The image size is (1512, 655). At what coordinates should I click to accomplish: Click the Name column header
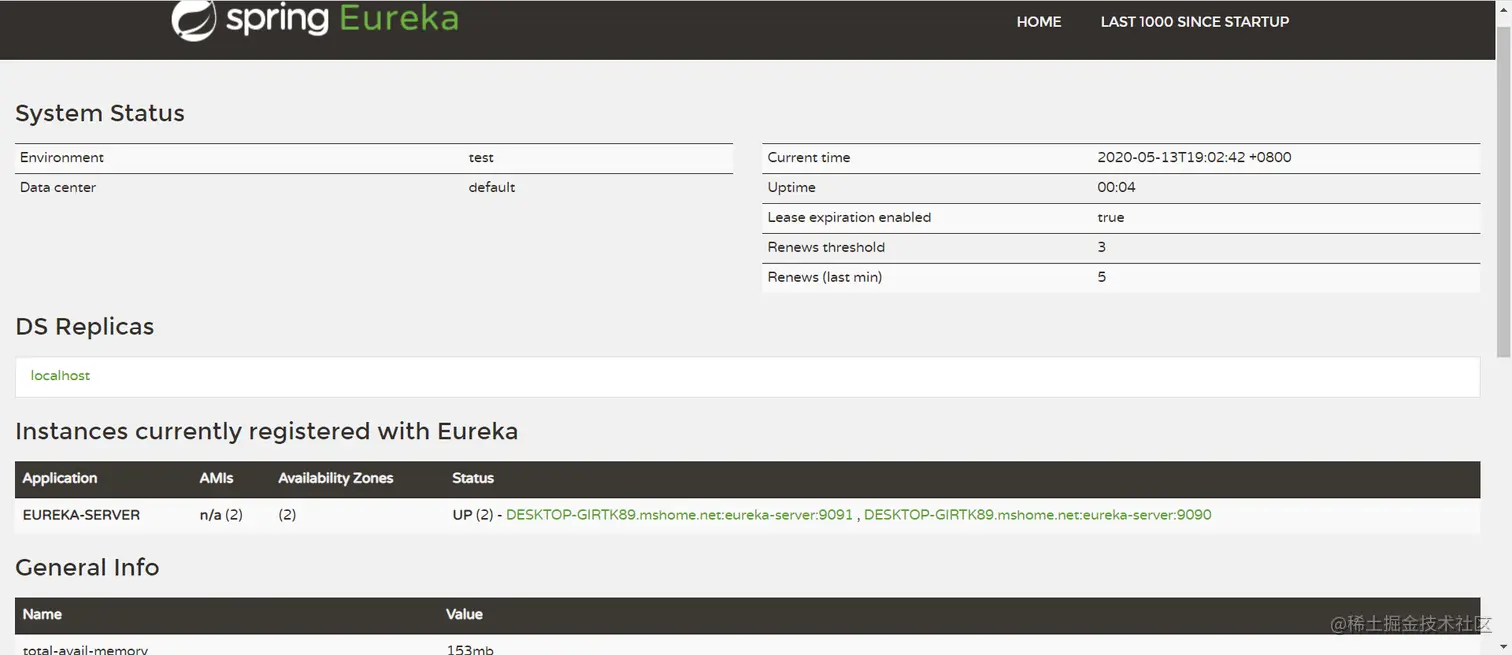pos(42,615)
